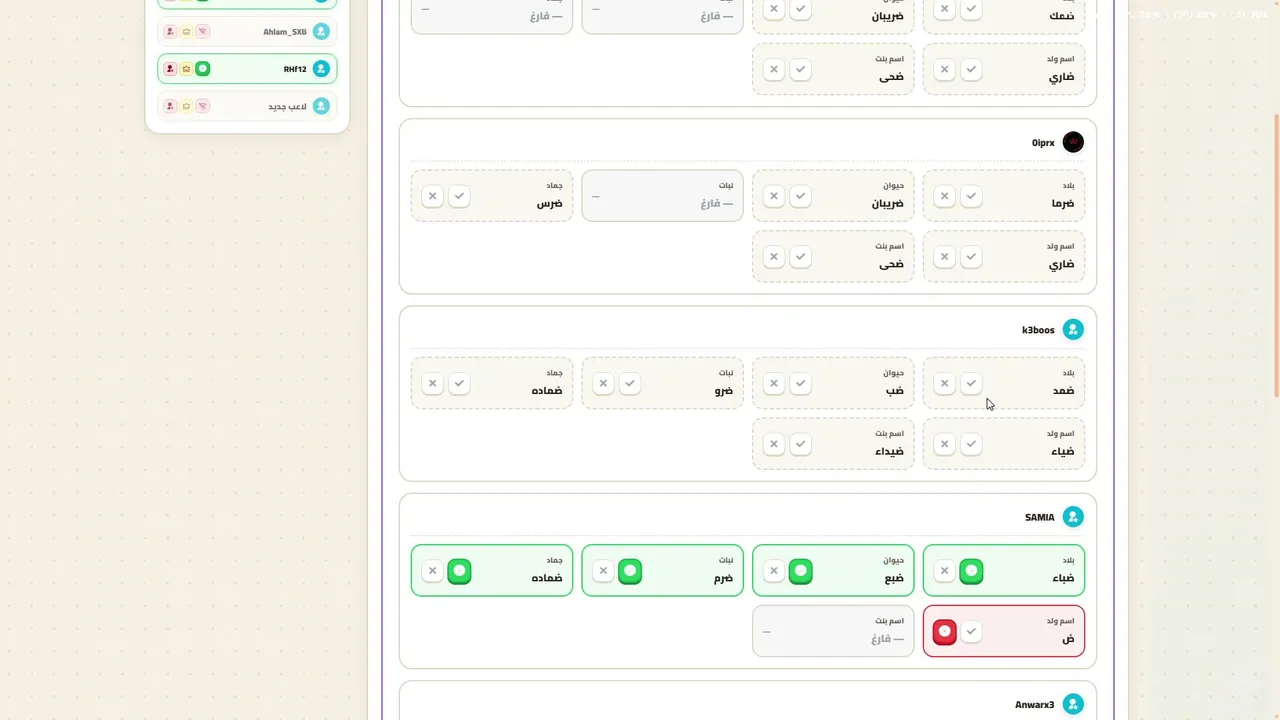The image size is (1280, 720).
Task: Click the remove-player icon next to Ahlam_SXB
Action: coord(170,32)
